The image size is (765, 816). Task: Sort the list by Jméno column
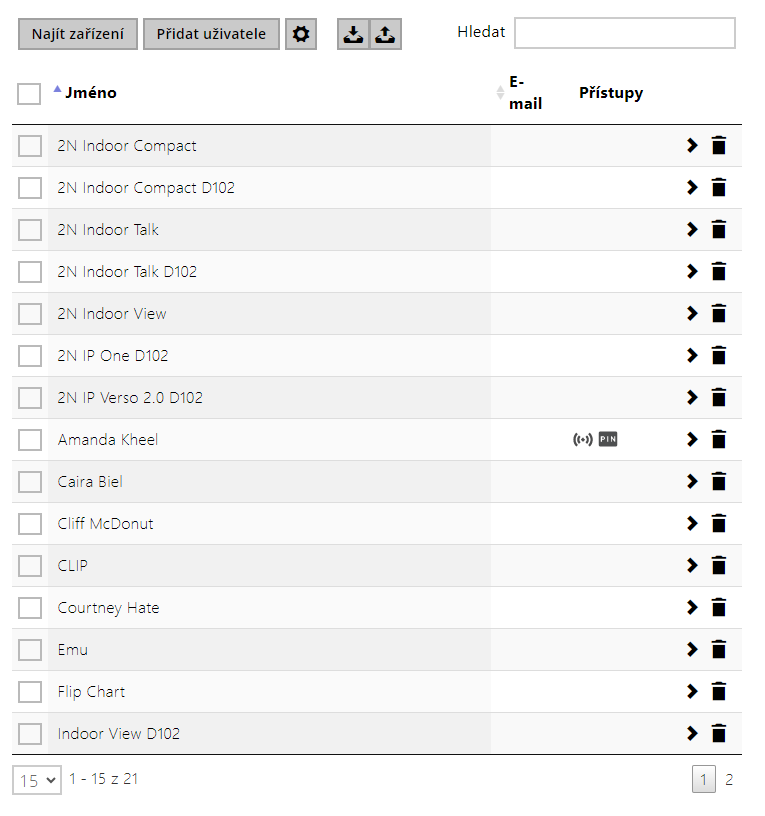point(90,93)
